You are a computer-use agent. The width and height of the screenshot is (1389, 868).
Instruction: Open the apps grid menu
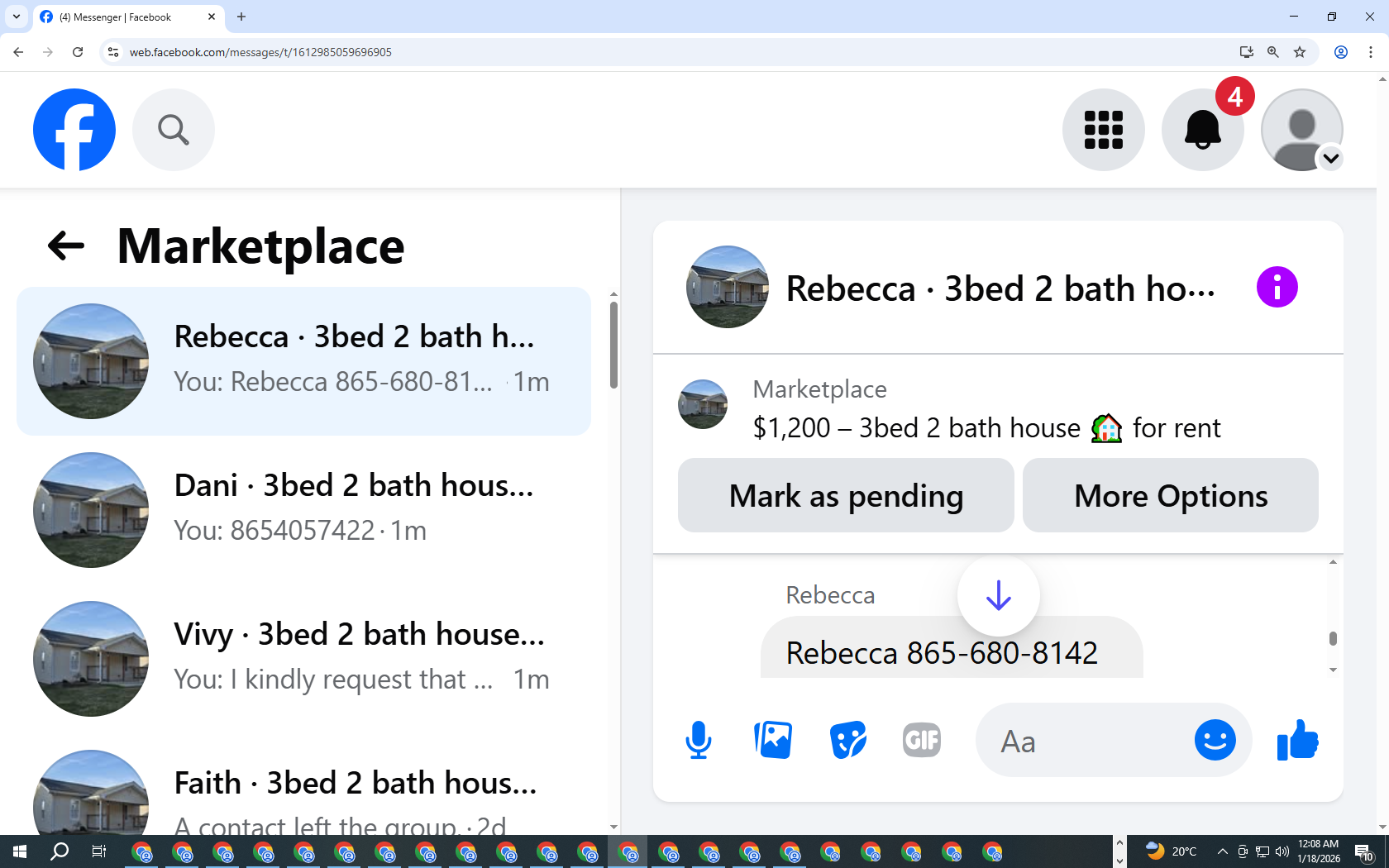(x=1104, y=130)
